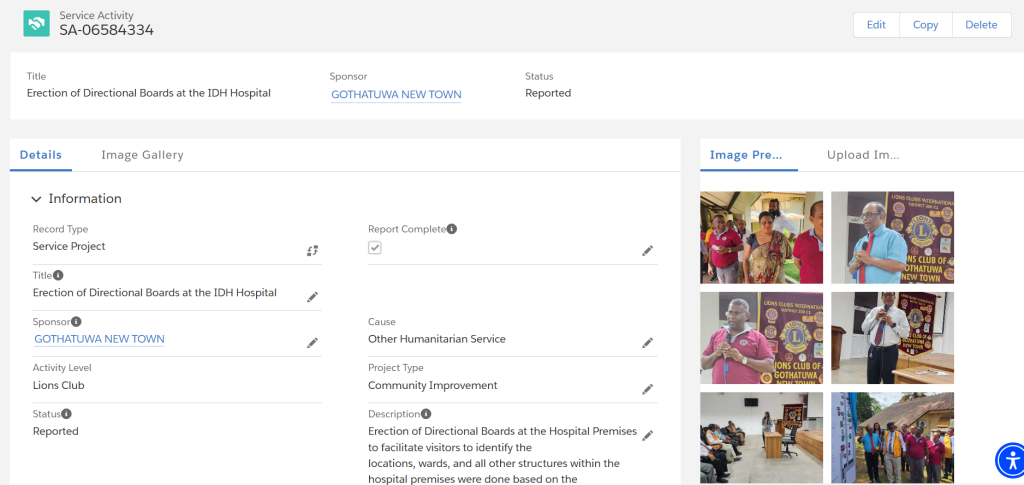Click the 'Service Project' record type value
Screen dimensions: 1024x485
[x=69, y=246]
